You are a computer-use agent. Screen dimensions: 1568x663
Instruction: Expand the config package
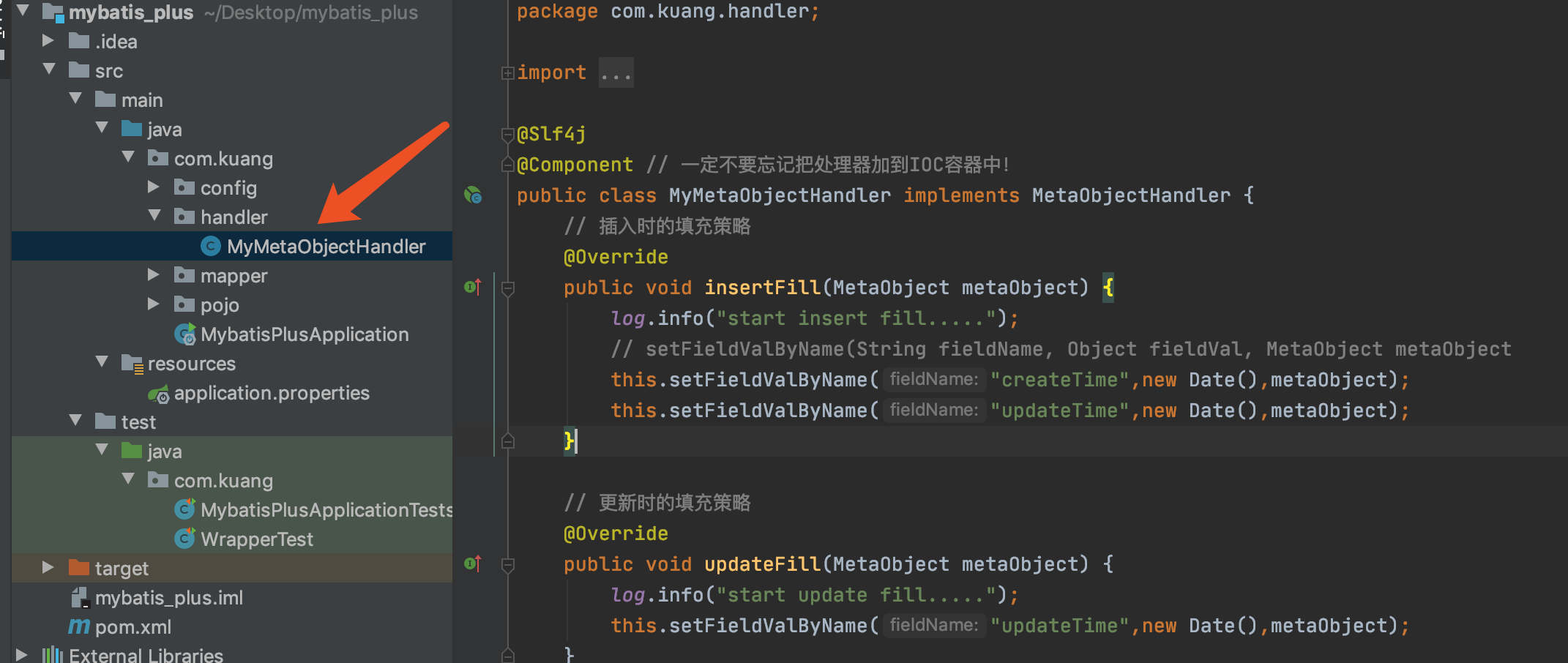point(154,187)
